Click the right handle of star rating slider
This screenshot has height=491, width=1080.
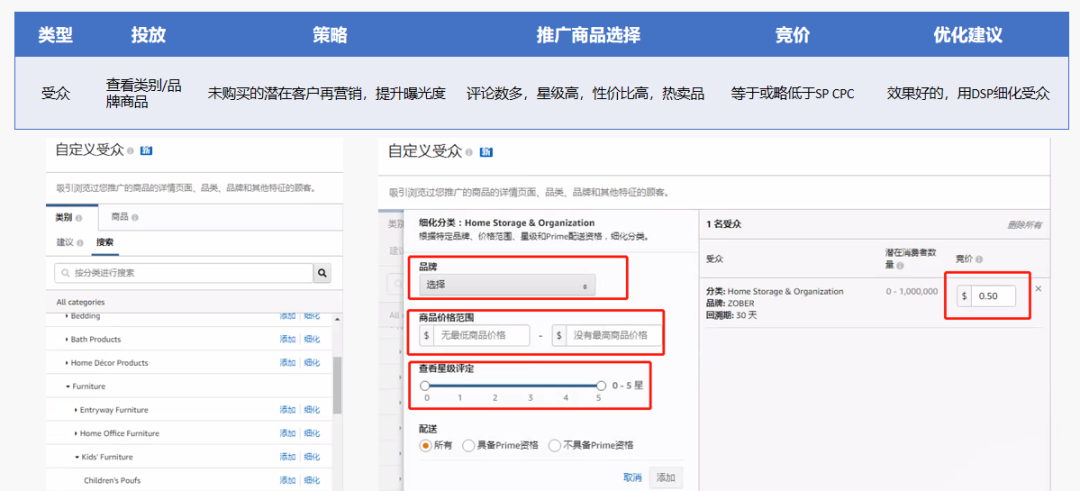click(601, 385)
